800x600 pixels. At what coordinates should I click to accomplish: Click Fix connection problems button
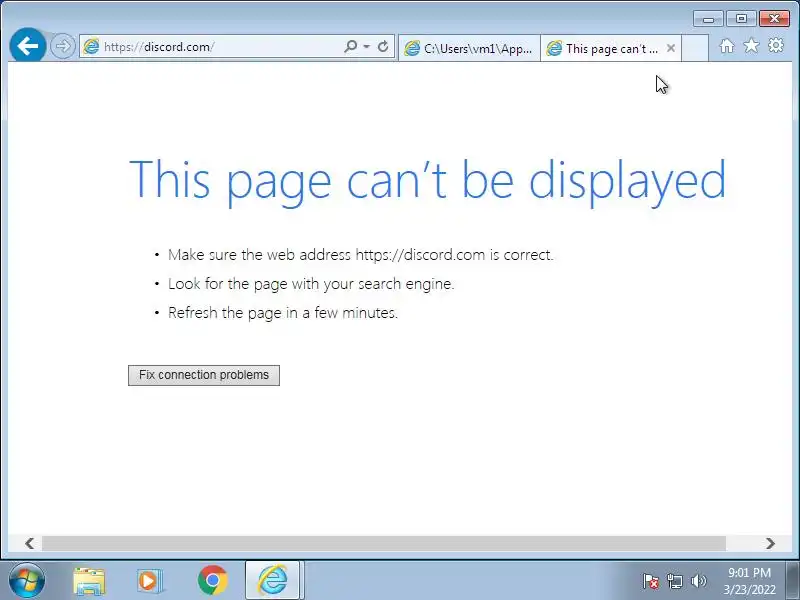pos(204,375)
